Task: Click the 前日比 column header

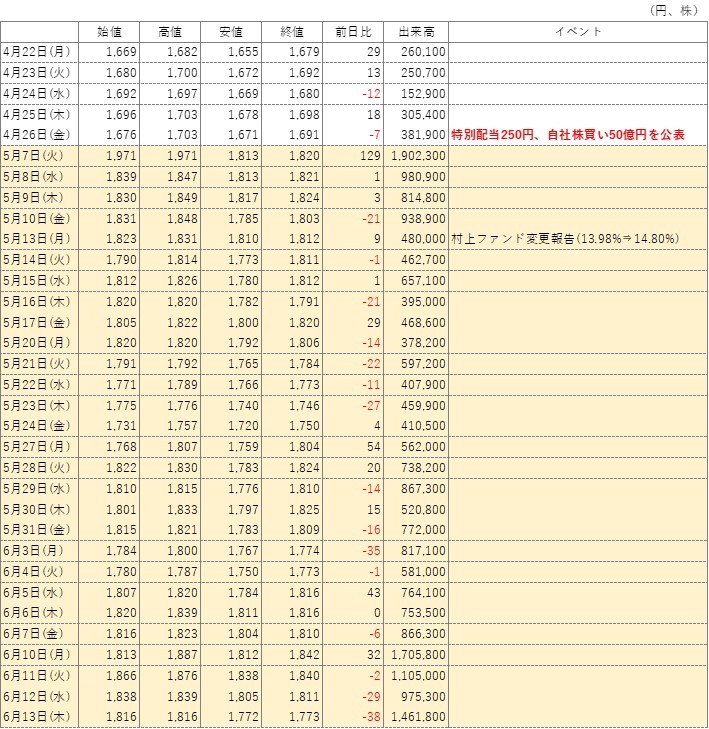Action: point(353,32)
